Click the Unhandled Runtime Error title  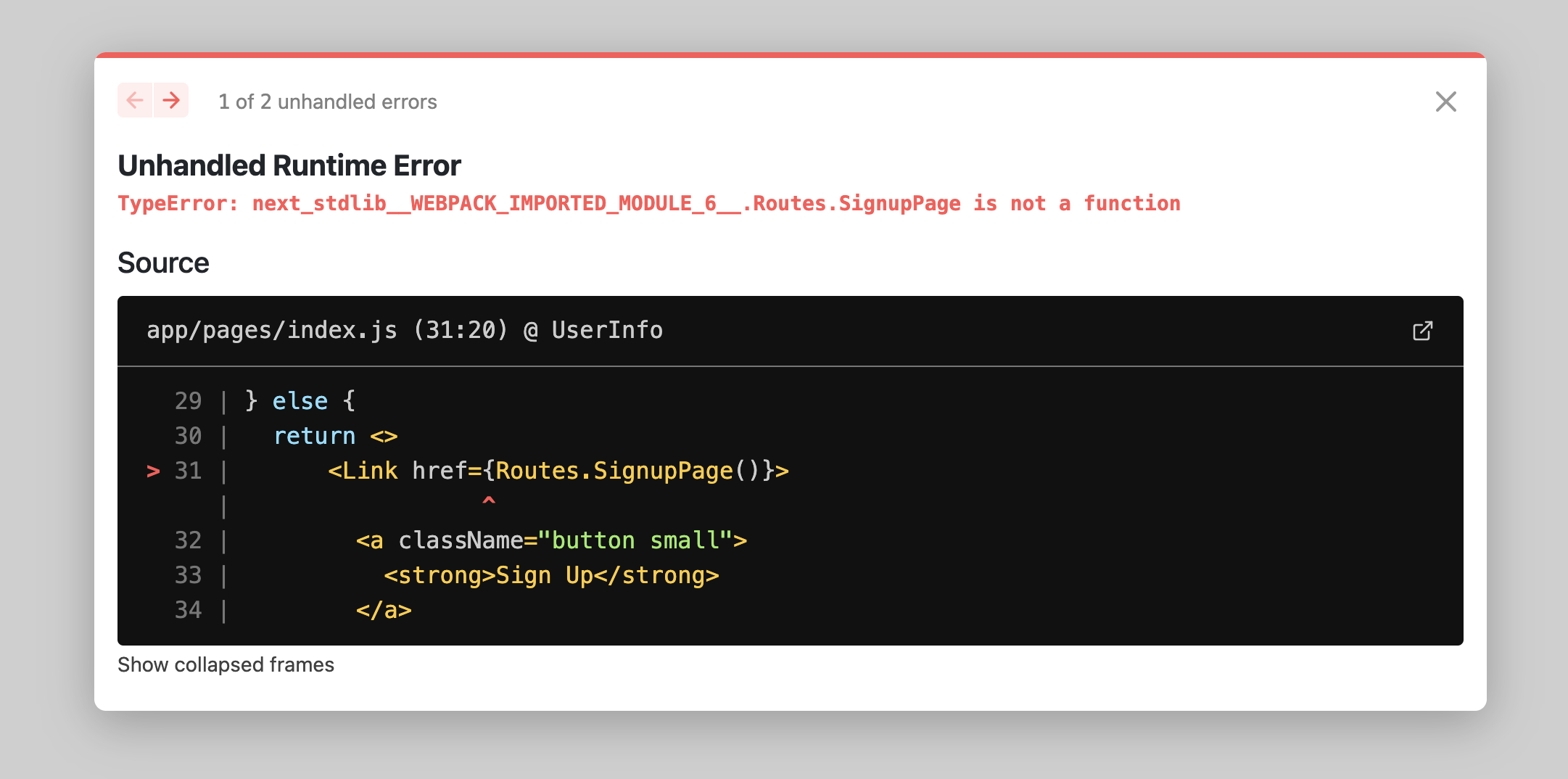[289, 165]
